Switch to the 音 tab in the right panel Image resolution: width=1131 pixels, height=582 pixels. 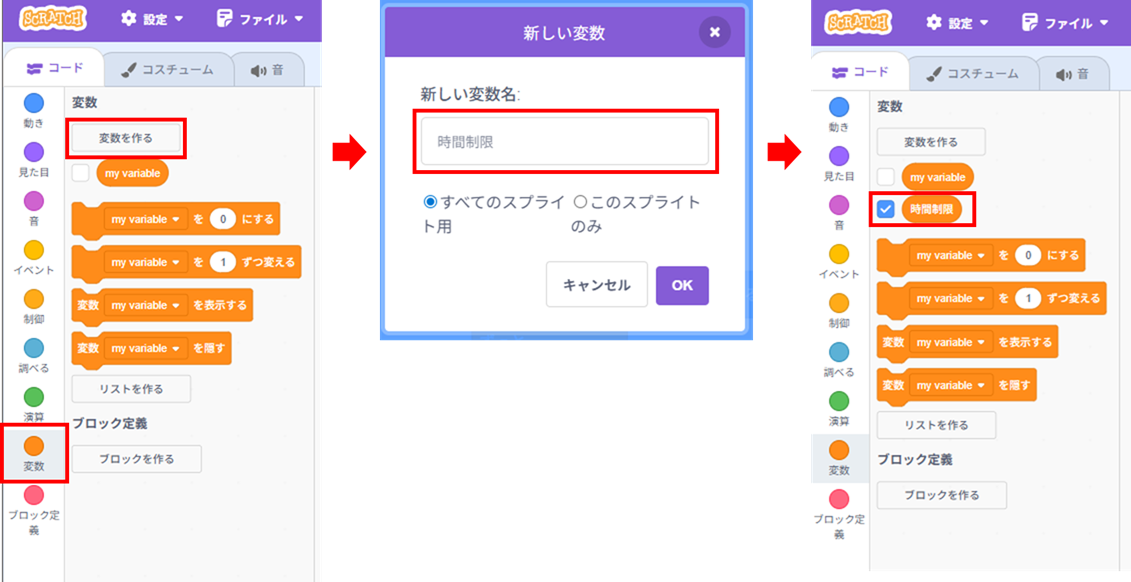1073,74
